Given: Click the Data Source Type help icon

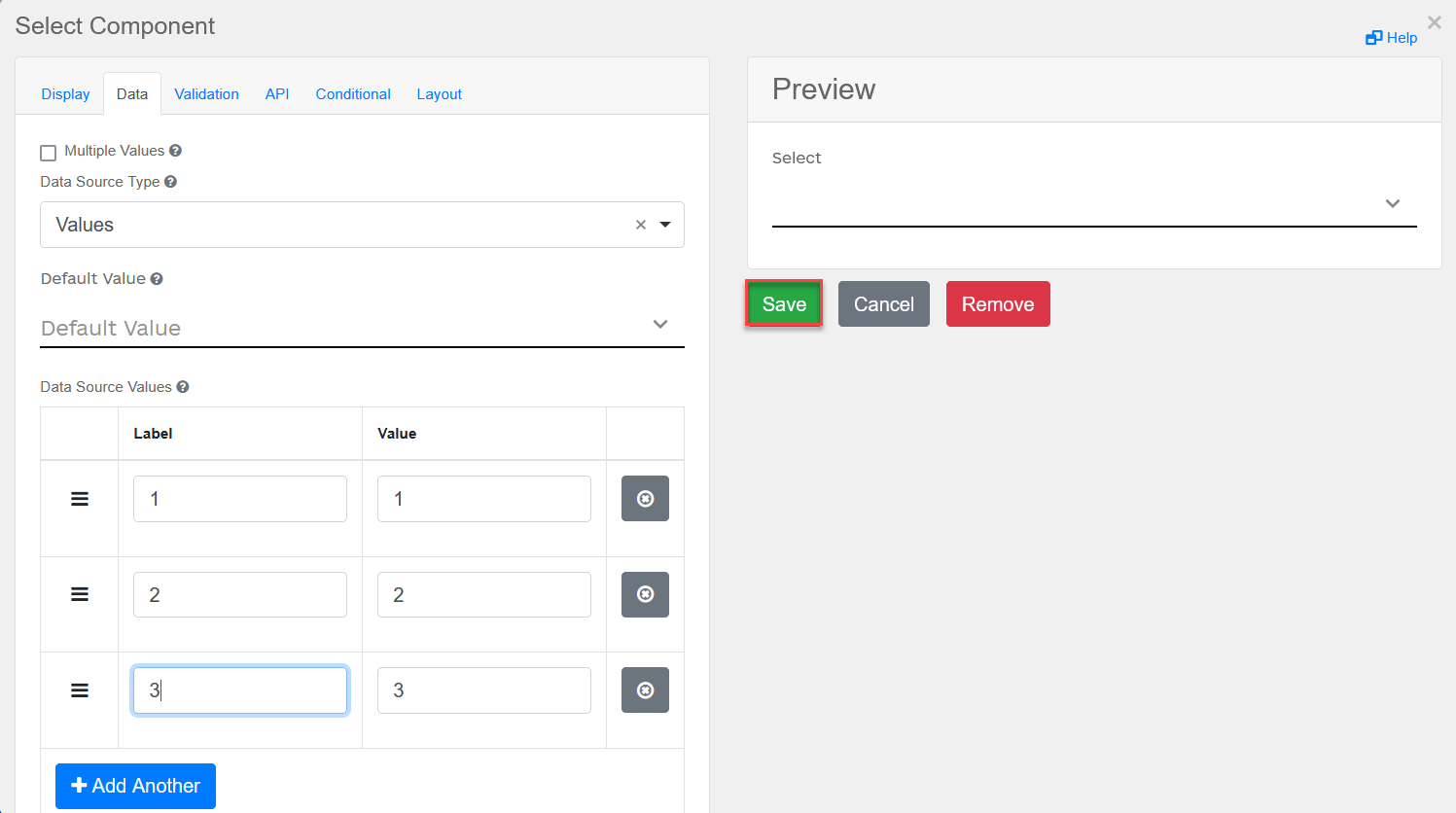Looking at the screenshot, I should (170, 182).
